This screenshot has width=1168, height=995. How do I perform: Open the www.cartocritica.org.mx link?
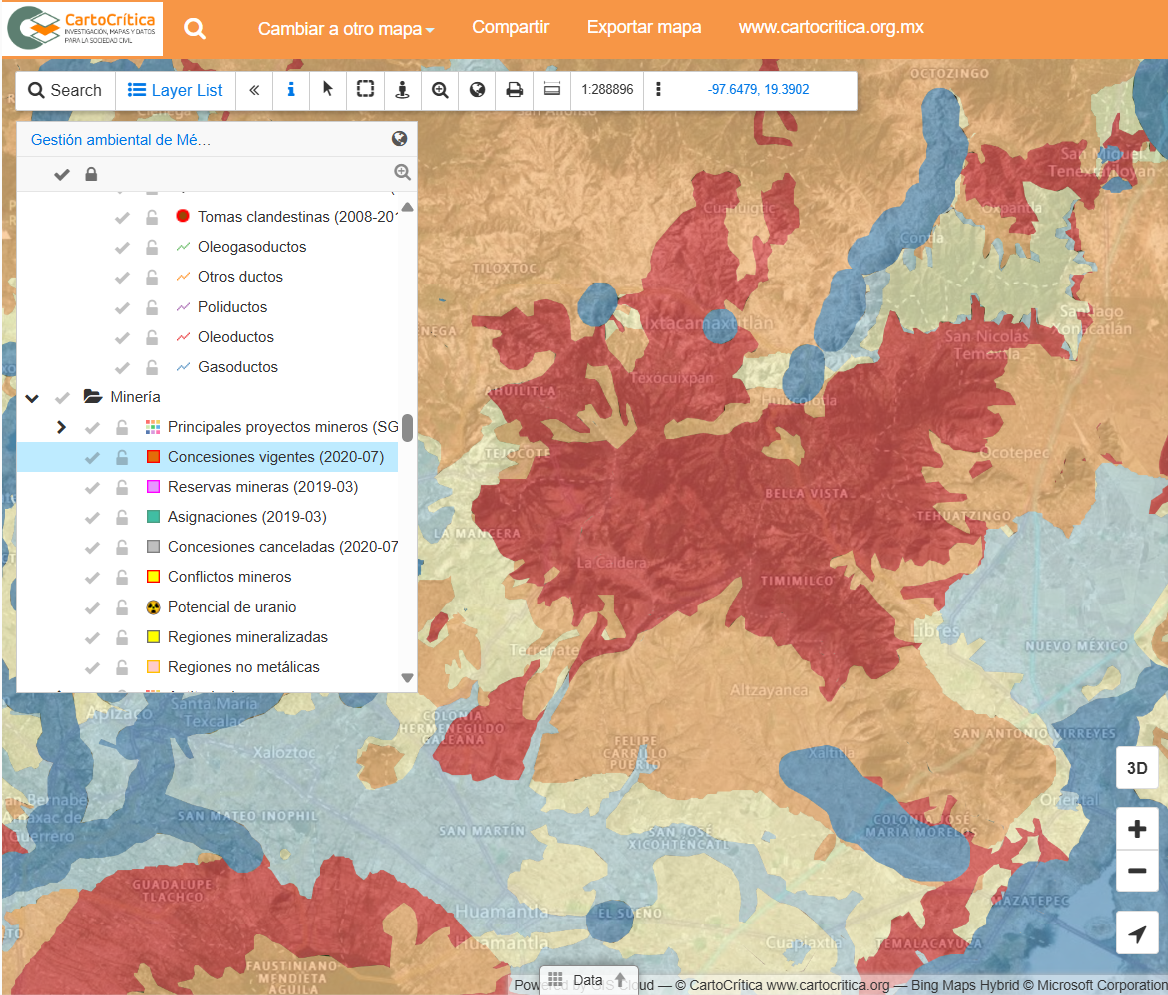830,27
